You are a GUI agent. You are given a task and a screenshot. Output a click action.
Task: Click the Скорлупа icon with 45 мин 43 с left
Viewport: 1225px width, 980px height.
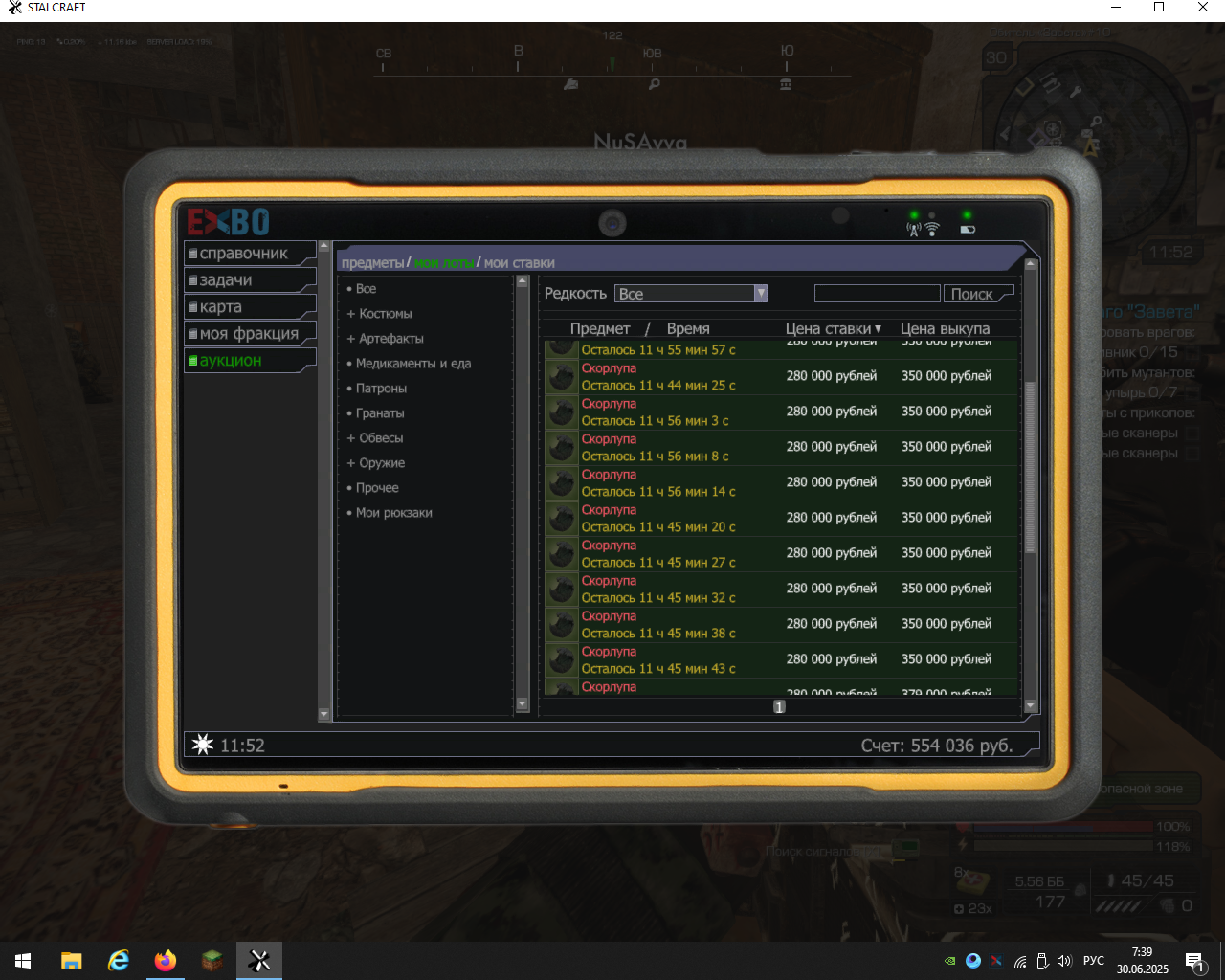point(562,660)
